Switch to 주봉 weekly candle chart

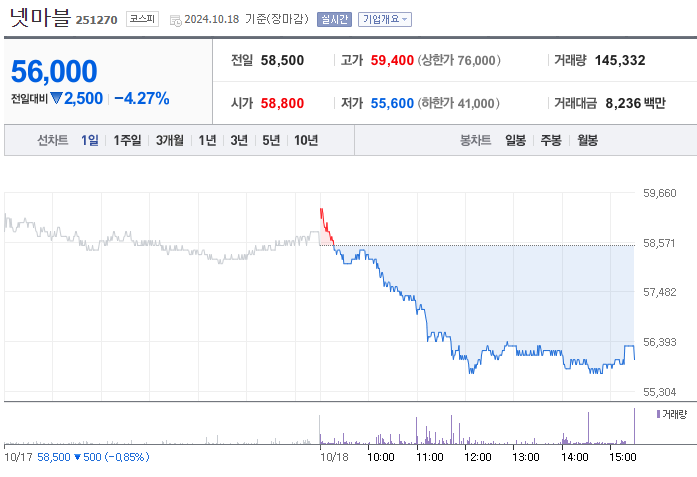551,140
